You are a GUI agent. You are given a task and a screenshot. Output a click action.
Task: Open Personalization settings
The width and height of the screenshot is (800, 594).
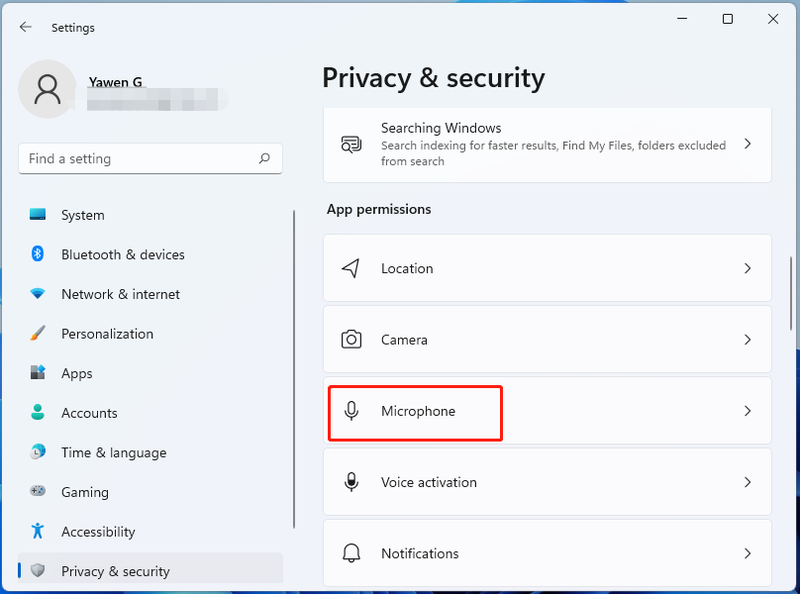150,334
